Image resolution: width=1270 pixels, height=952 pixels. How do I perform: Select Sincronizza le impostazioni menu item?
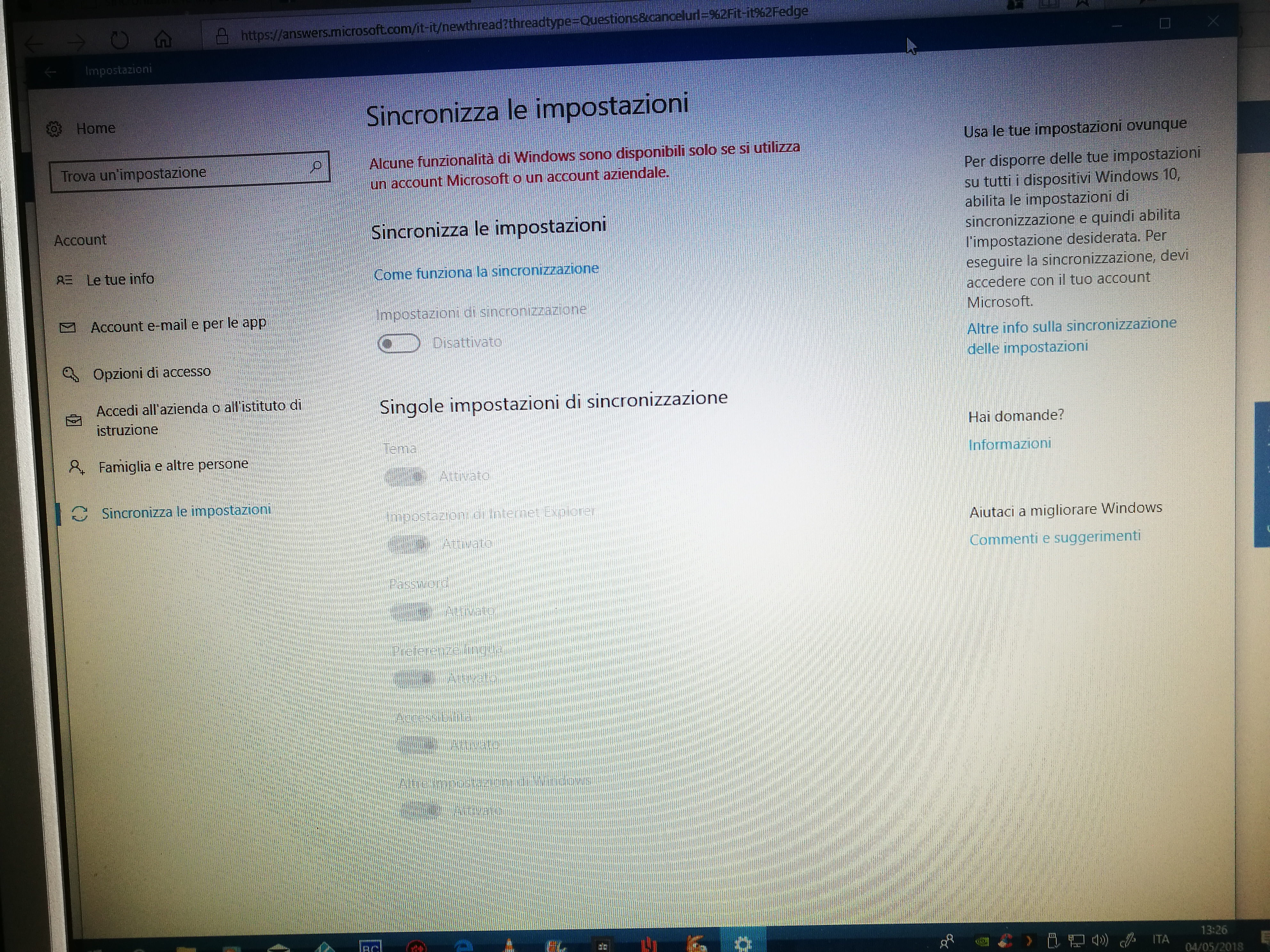point(185,511)
